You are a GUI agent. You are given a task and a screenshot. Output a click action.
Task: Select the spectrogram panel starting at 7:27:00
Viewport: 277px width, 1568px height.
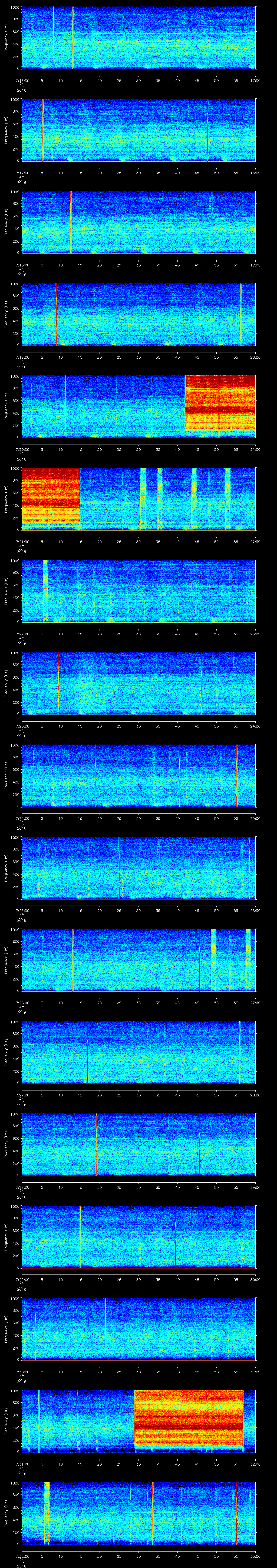point(138,1052)
